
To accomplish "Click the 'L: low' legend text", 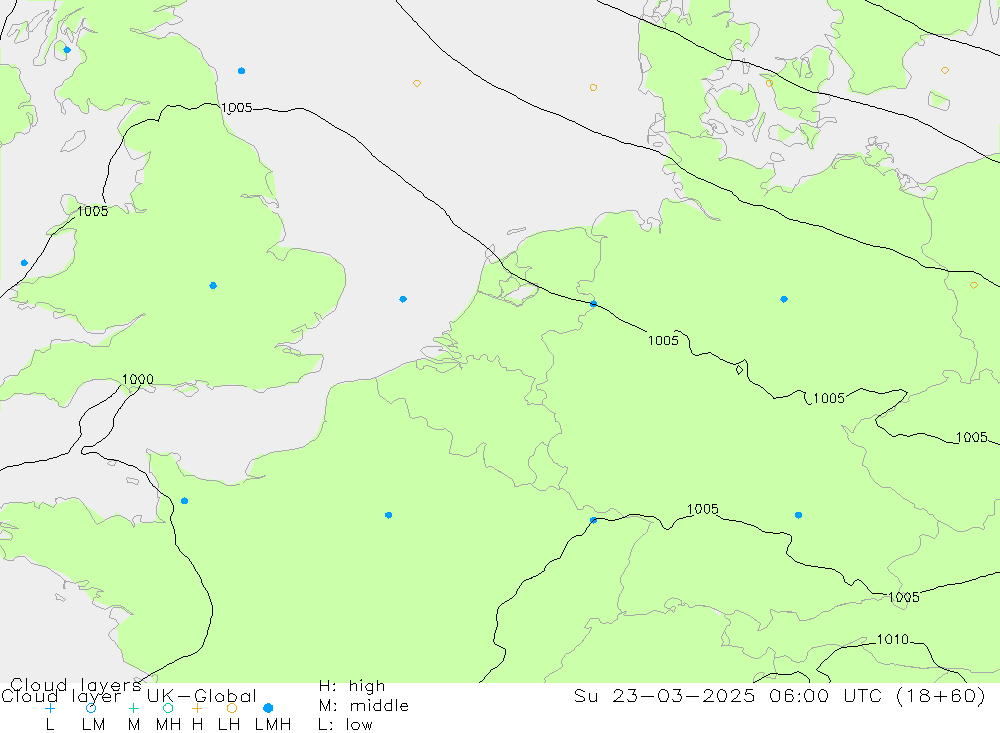I will coord(346,725).
